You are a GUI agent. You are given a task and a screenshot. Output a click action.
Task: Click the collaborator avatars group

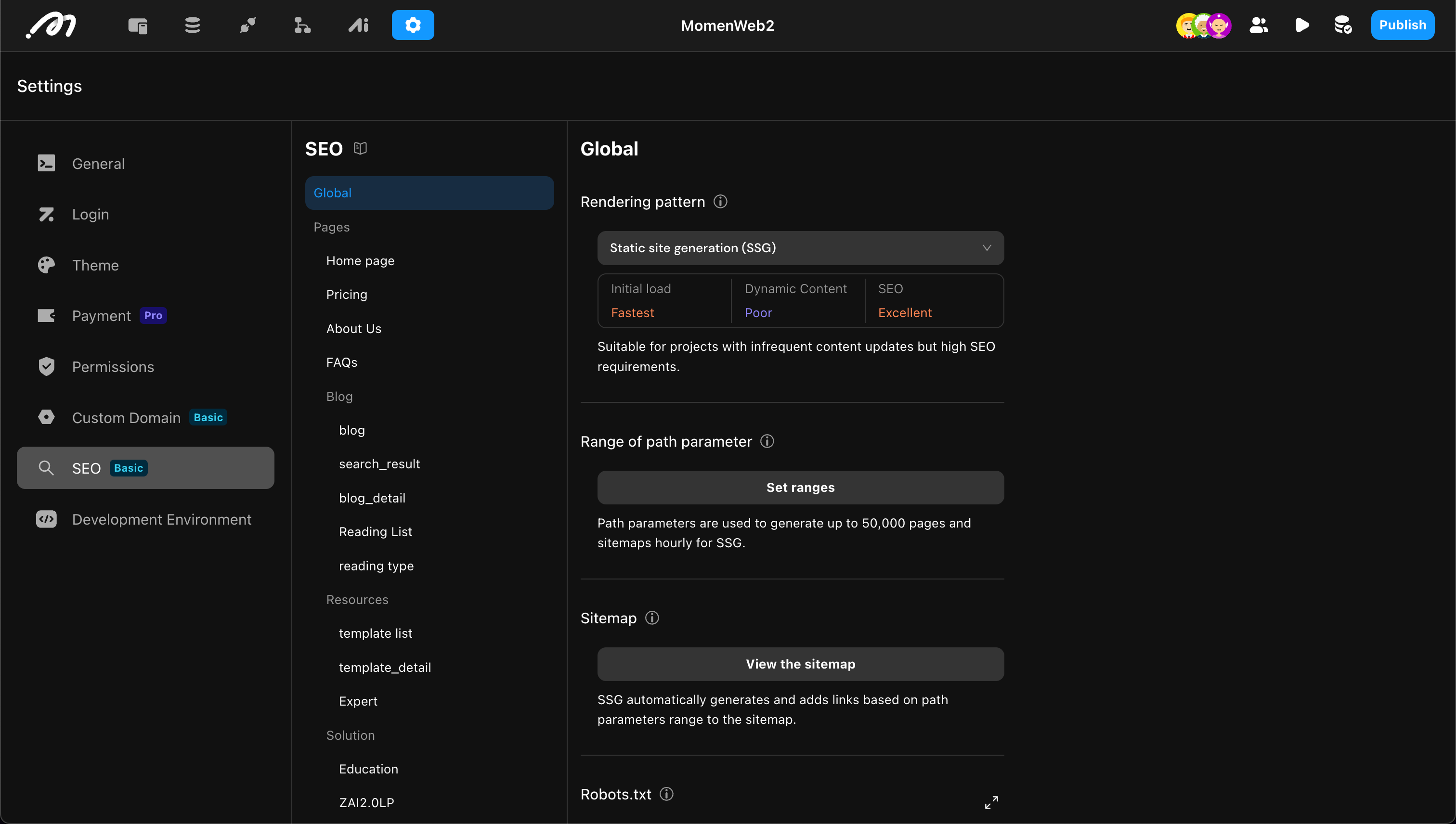(1204, 26)
